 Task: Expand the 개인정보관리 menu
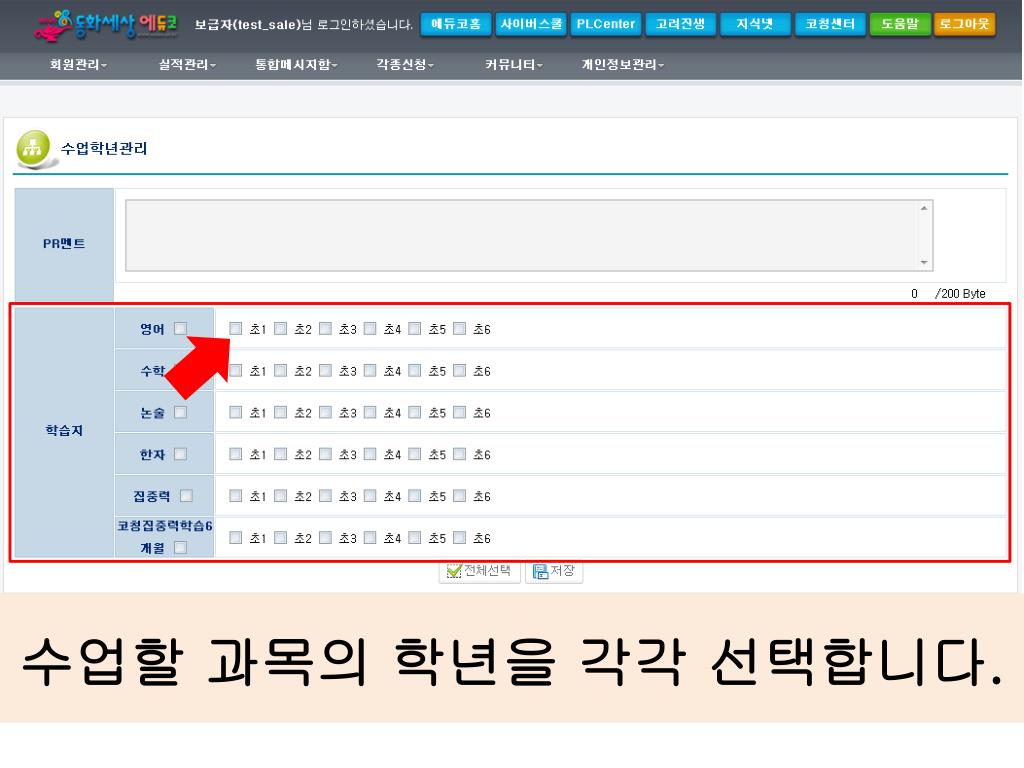point(622,65)
